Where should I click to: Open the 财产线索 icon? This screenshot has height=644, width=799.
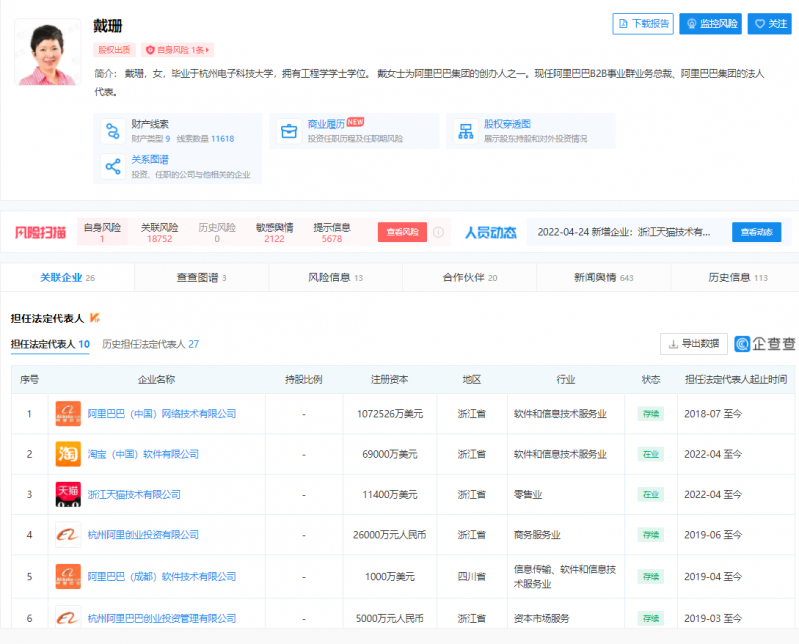click(x=113, y=131)
